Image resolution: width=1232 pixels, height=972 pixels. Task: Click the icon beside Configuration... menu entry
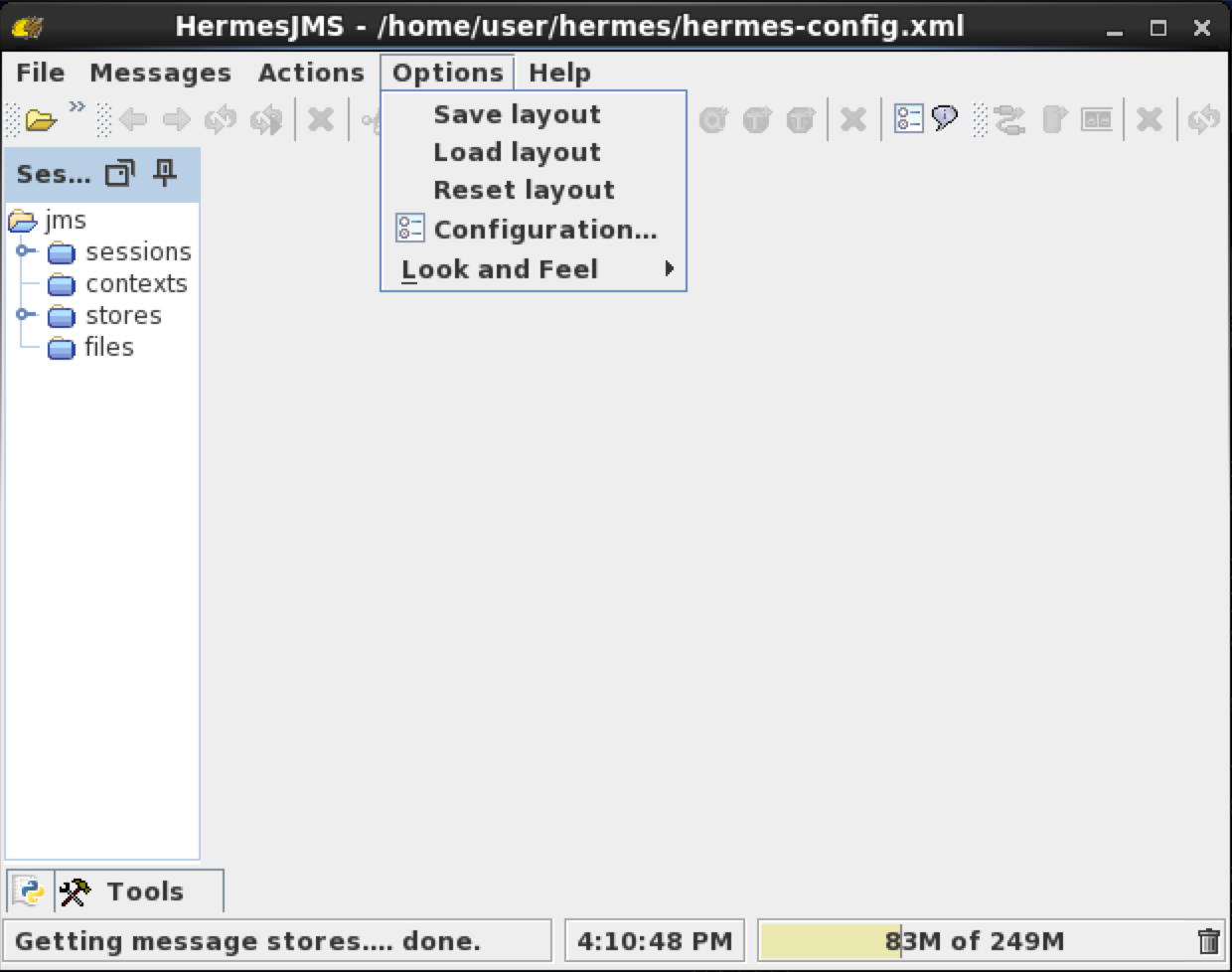410,228
